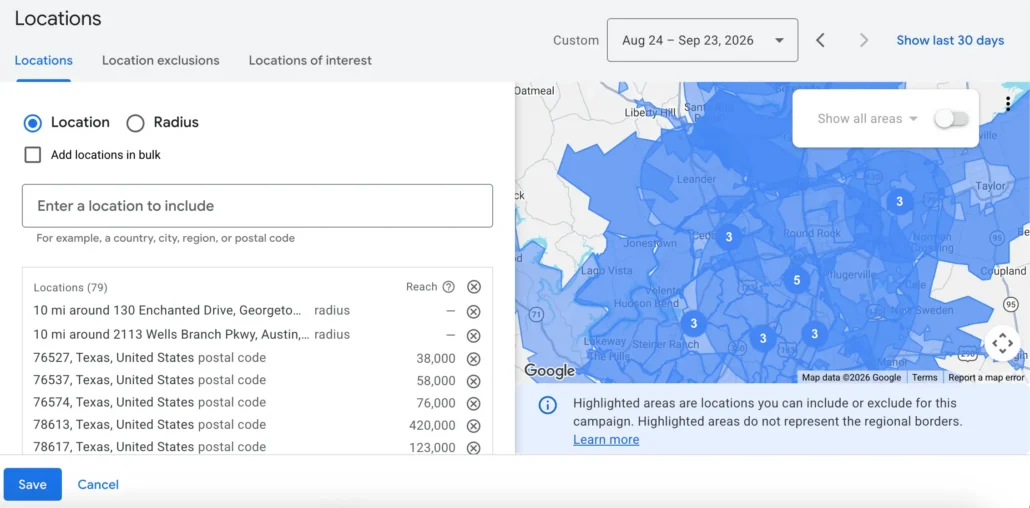Click the Save button

pyautogui.click(x=32, y=484)
